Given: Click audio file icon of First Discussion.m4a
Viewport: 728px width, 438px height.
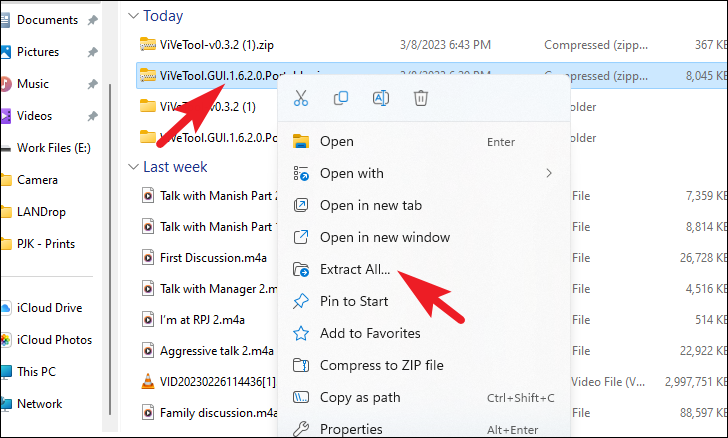Looking at the screenshot, I should click(x=148, y=257).
